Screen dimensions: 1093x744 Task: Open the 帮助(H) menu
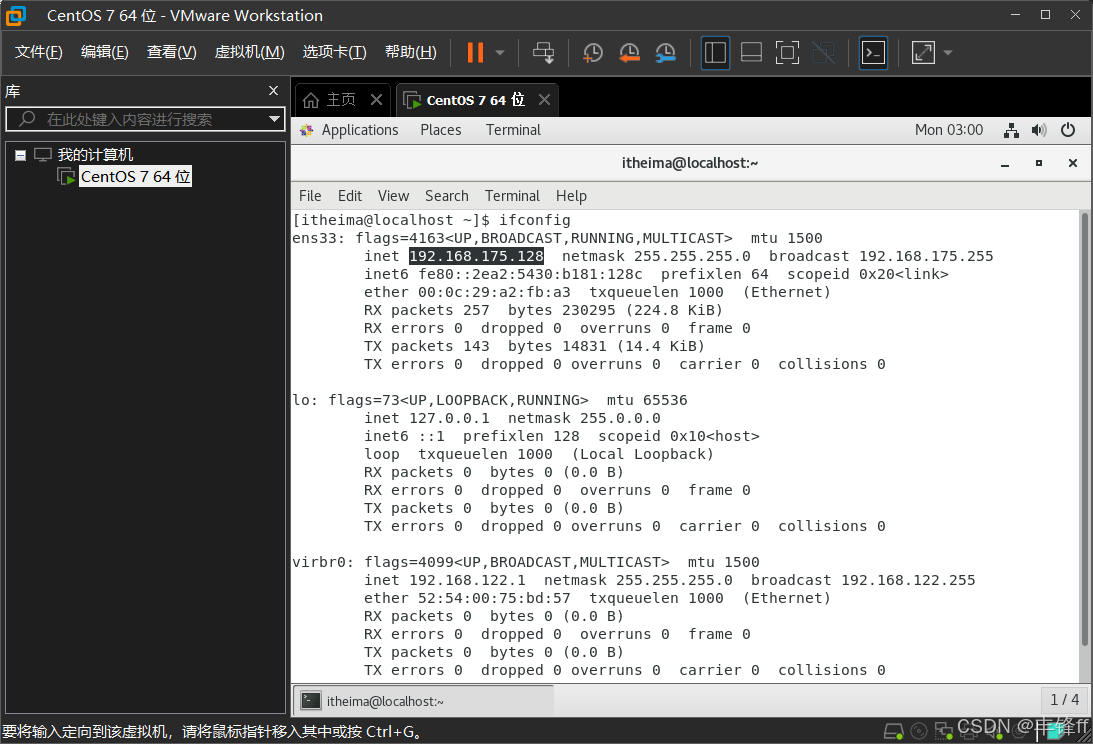pos(411,52)
